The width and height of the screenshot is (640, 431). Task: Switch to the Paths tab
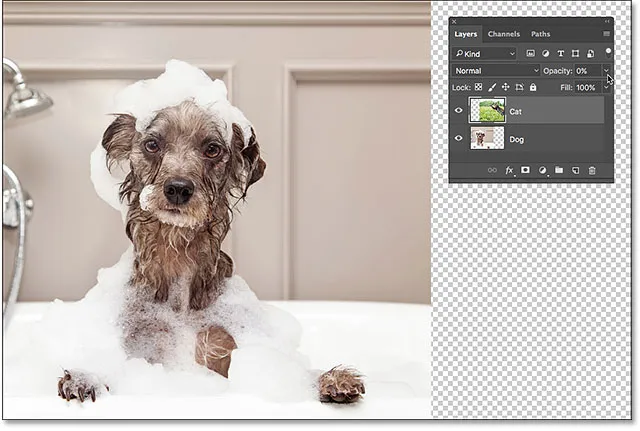540,34
